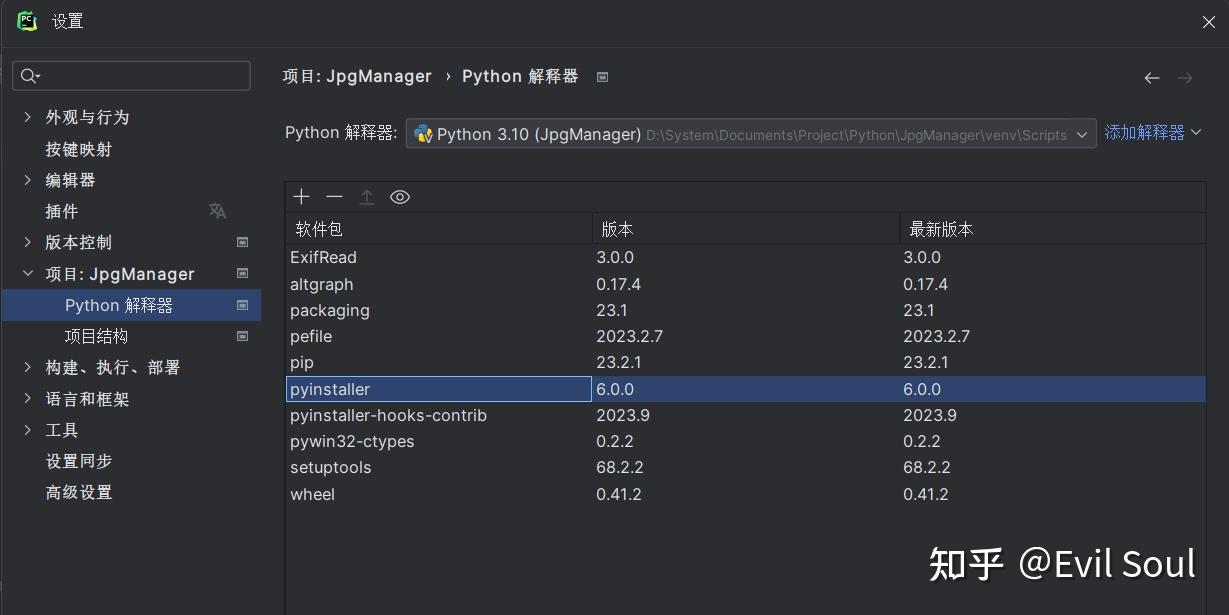This screenshot has height=615, width=1229.
Task: Click the uninstall package minus icon
Action: click(334, 197)
